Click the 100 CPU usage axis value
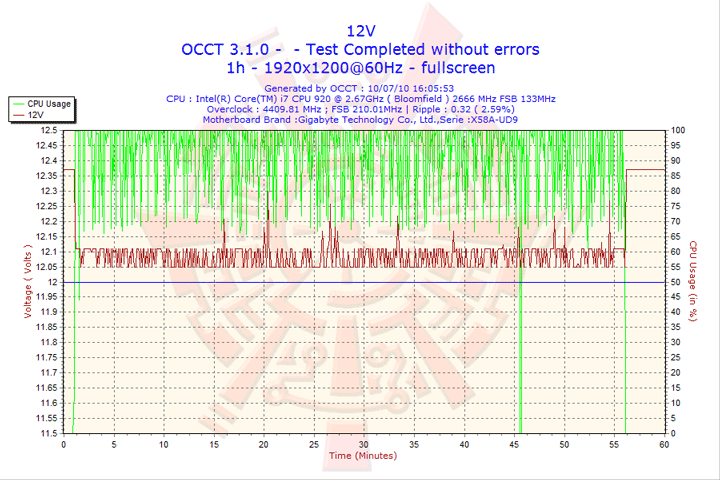Viewport: 720px width, 480px height. pyautogui.click(x=678, y=130)
